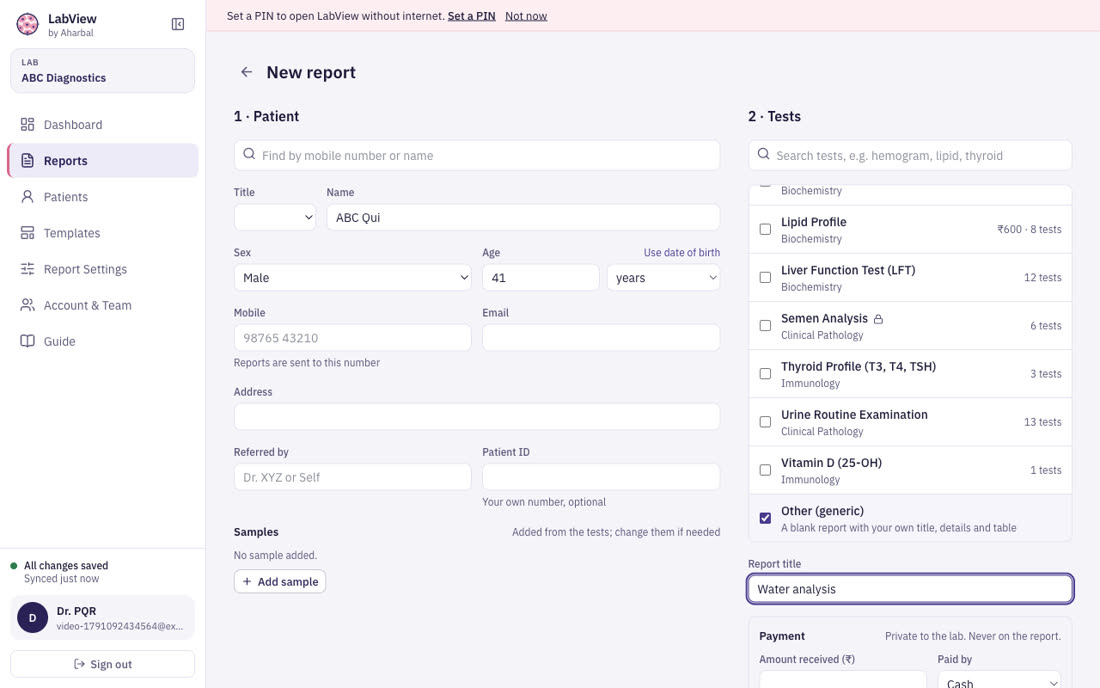Open the Paid by dropdown showing Cash

999,680
